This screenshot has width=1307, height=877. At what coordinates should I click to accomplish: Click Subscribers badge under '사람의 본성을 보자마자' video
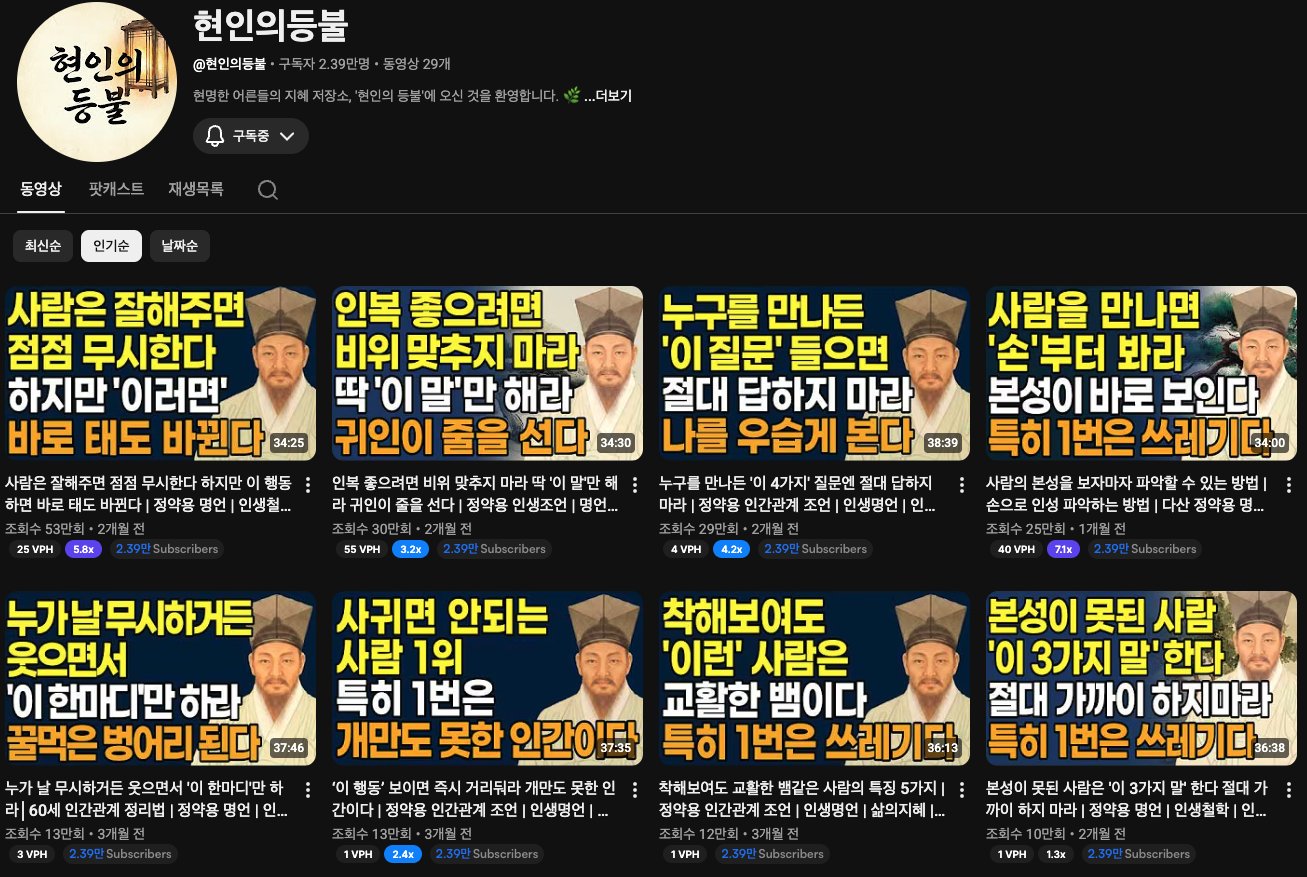coord(1145,549)
